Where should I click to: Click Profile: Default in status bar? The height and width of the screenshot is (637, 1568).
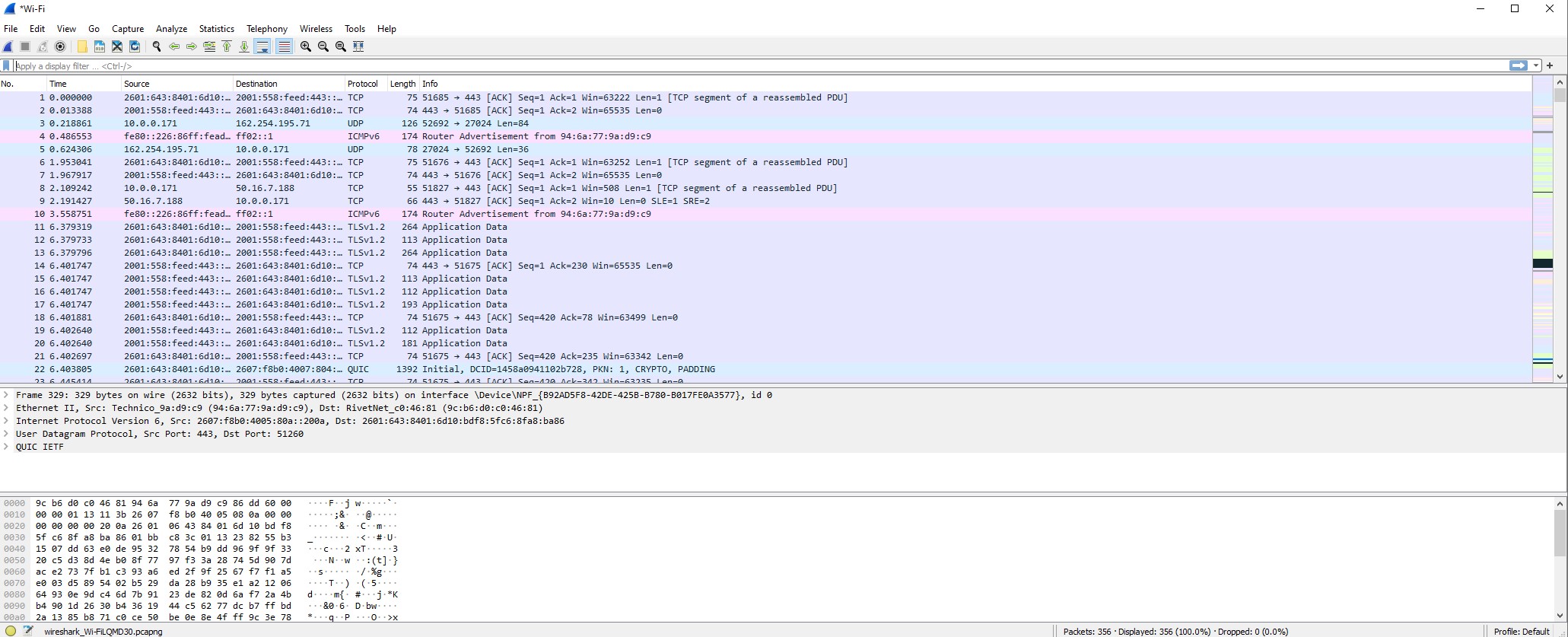coord(1522,631)
